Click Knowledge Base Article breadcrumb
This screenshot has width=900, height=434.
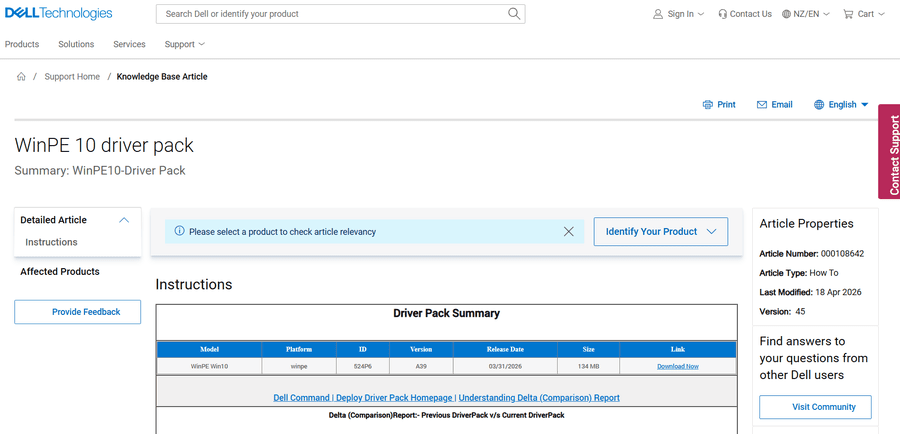[x=162, y=76]
